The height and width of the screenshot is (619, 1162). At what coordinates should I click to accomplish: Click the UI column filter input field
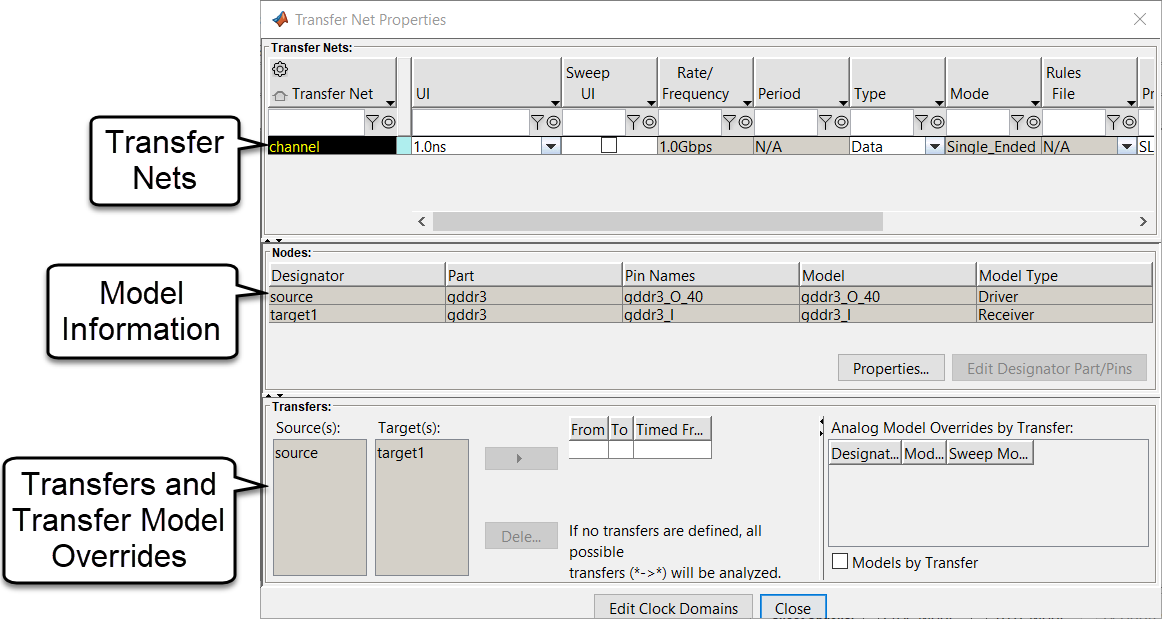pyautogui.click(x=471, y=122)
